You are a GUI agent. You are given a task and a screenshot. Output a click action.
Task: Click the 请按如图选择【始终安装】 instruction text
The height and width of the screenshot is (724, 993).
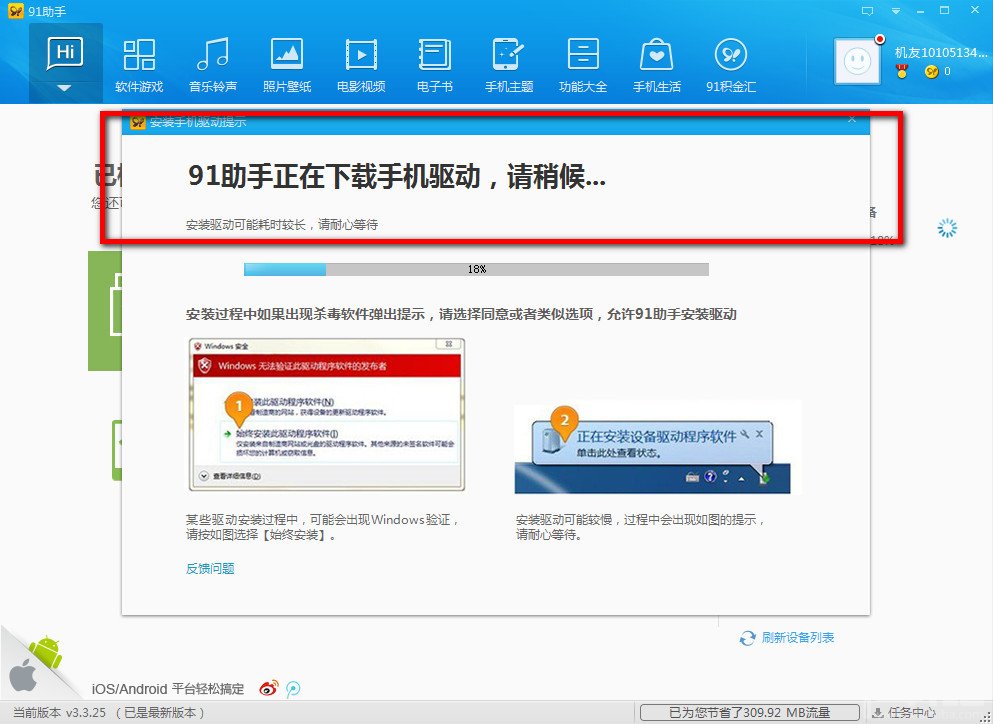(x=261, y=535)
